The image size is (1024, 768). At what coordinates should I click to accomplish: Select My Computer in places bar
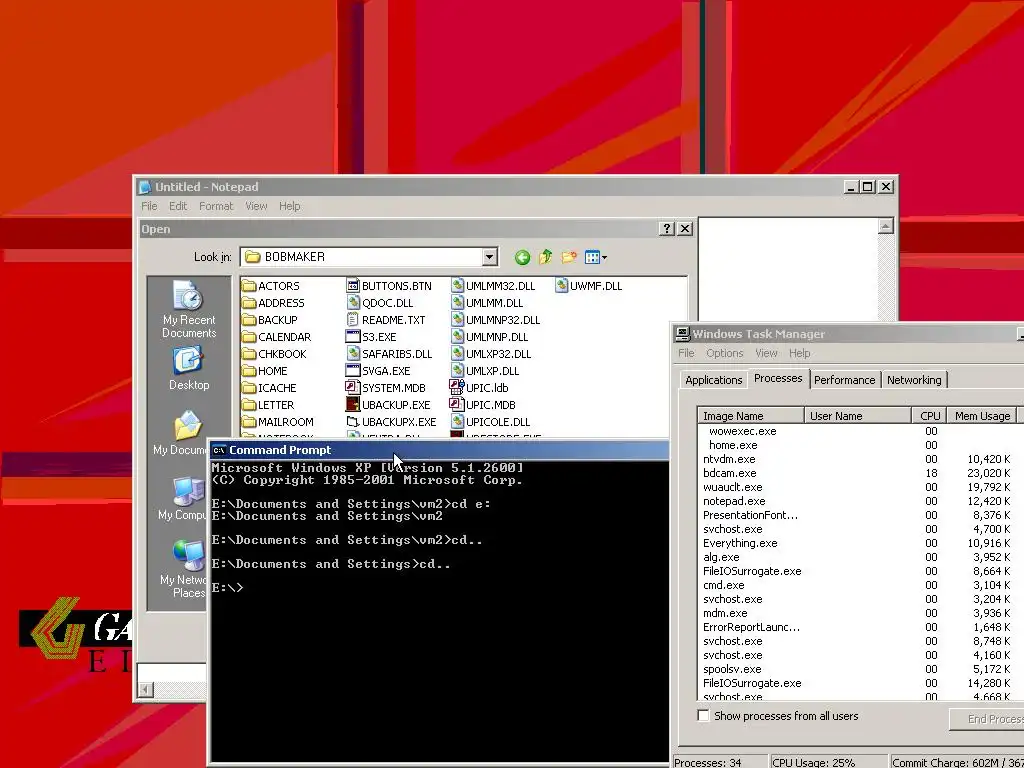182,498
